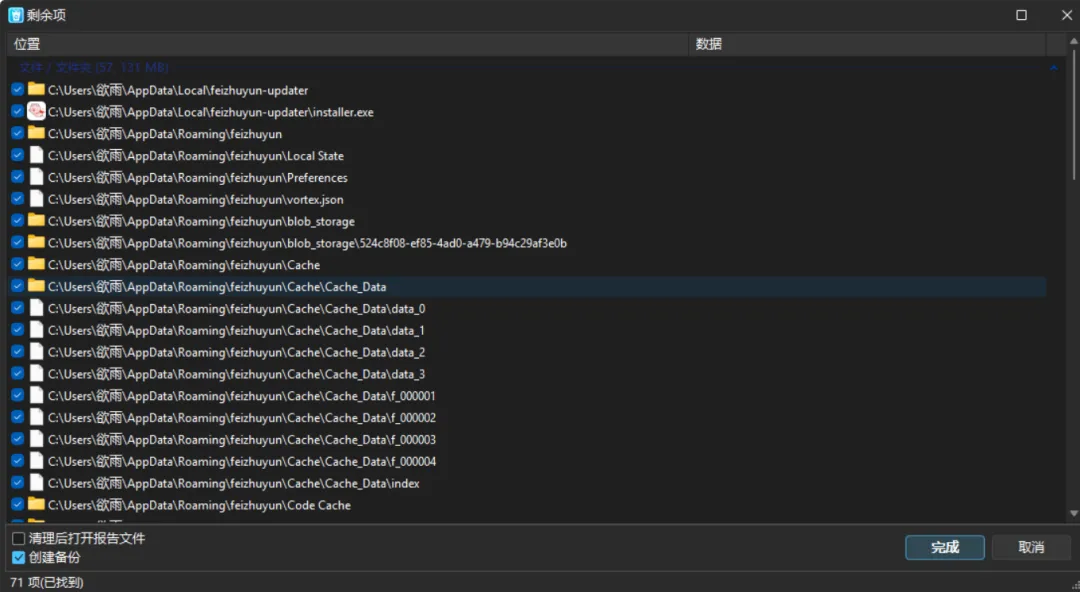Viewport: 1080px width, 592px height.
Task: Click the feizhuyun-updater folder icon
Action: (36, 90)
